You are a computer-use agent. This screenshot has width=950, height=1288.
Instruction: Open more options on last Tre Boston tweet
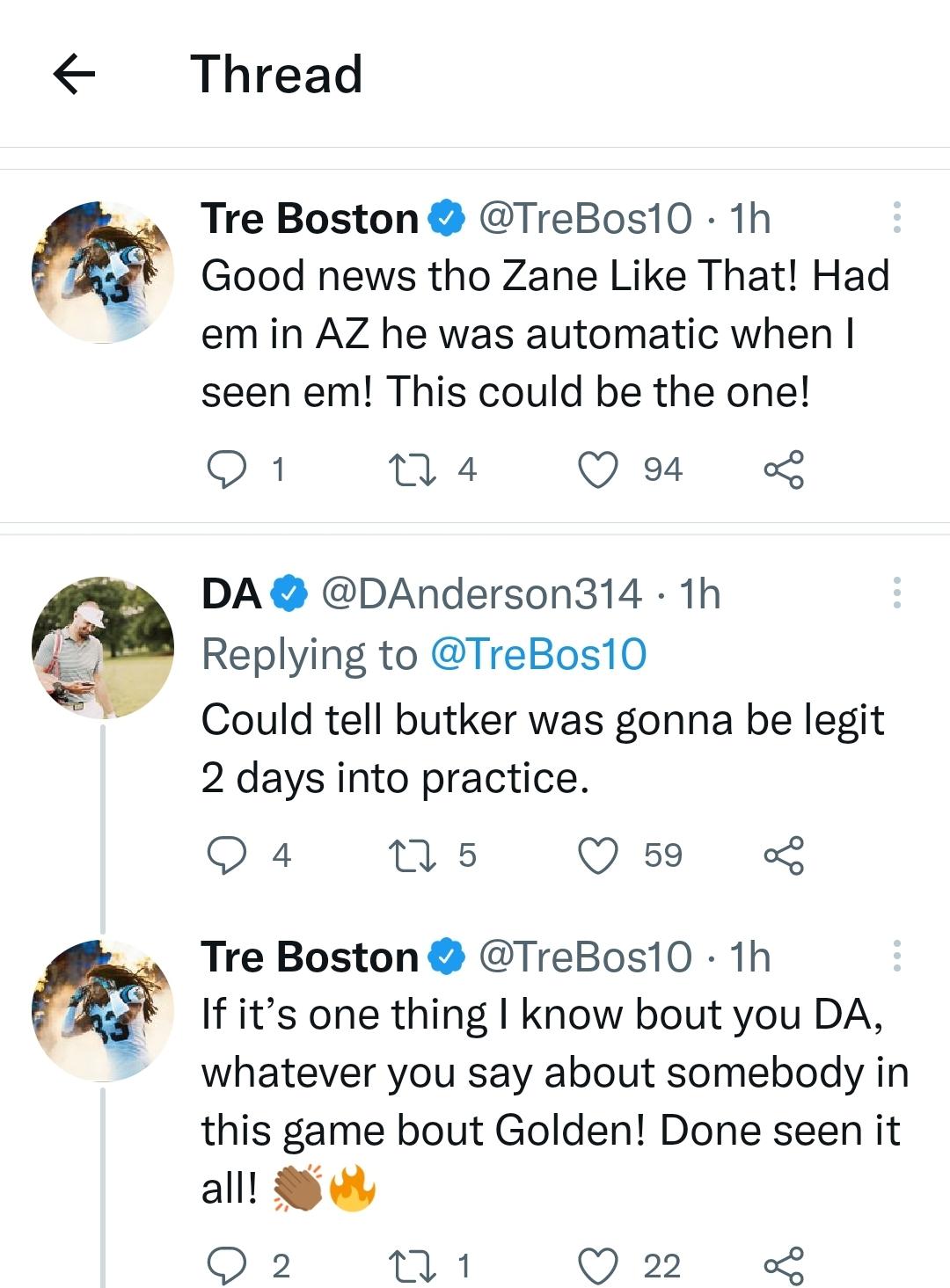point(896,956)
